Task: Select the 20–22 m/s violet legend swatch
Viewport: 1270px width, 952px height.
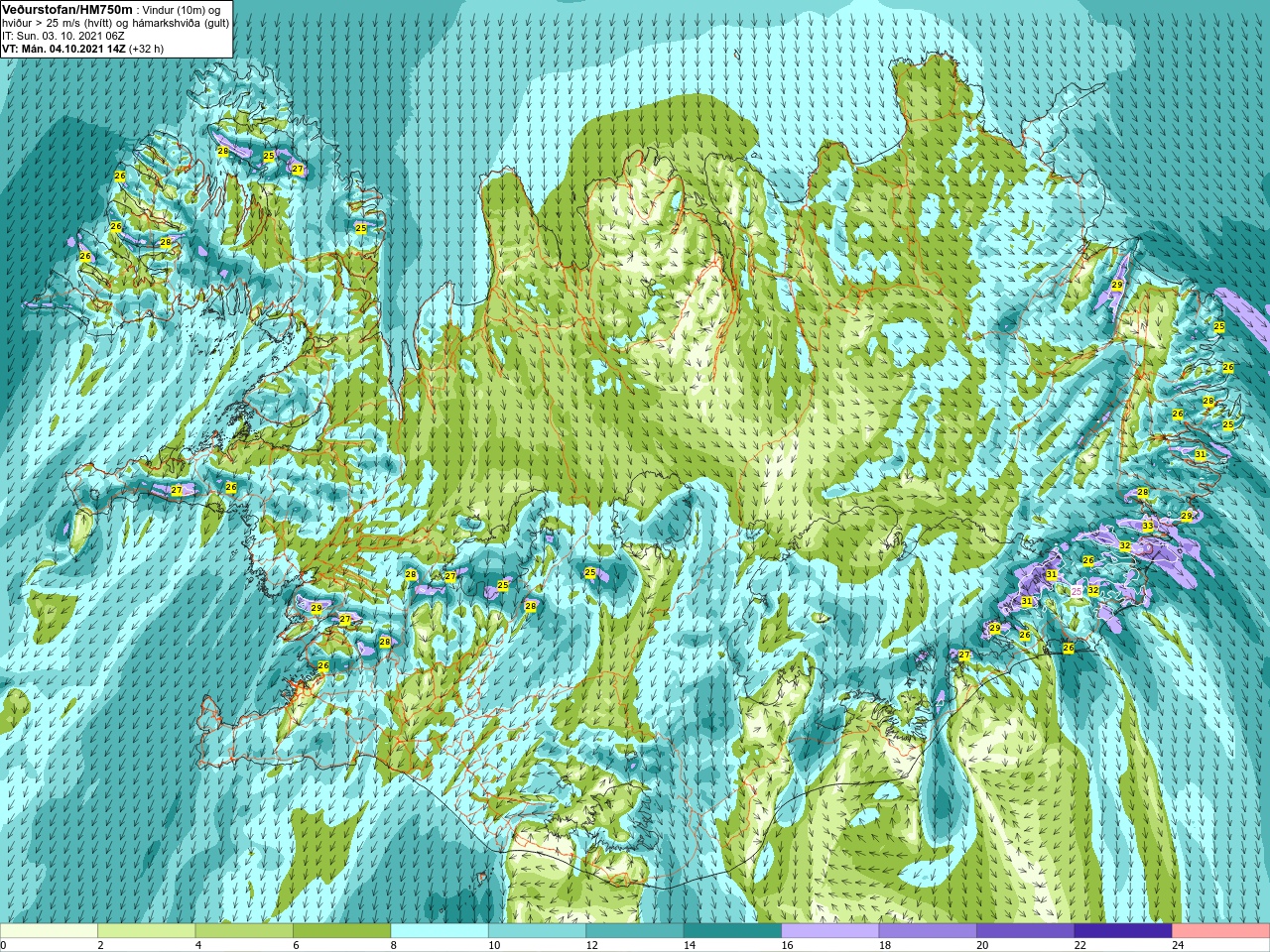Action: click(1026, 931)
